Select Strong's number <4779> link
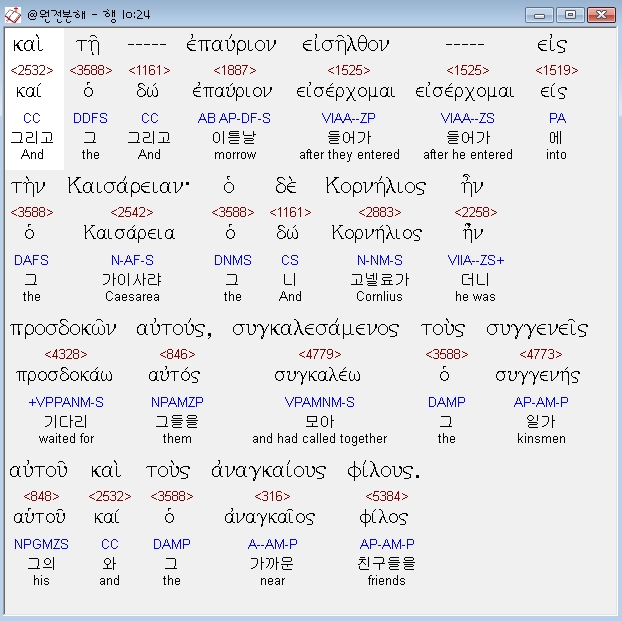Screen dimensions: 622x621 [x=319, y=354]
